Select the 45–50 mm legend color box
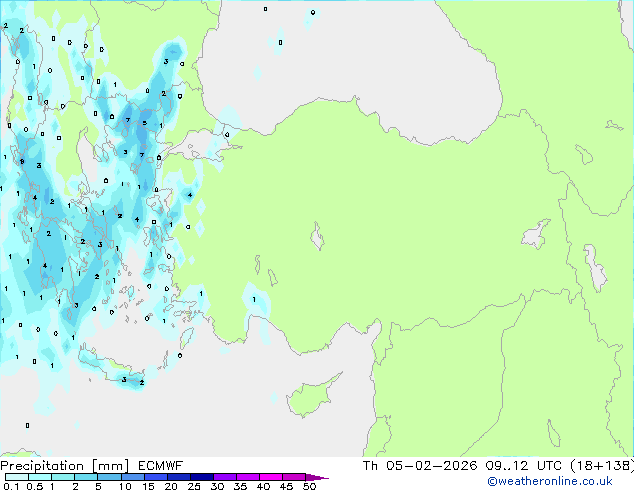The height and width of the screenshot is (490, 634). pyautogui.click(x=294, y=477)
